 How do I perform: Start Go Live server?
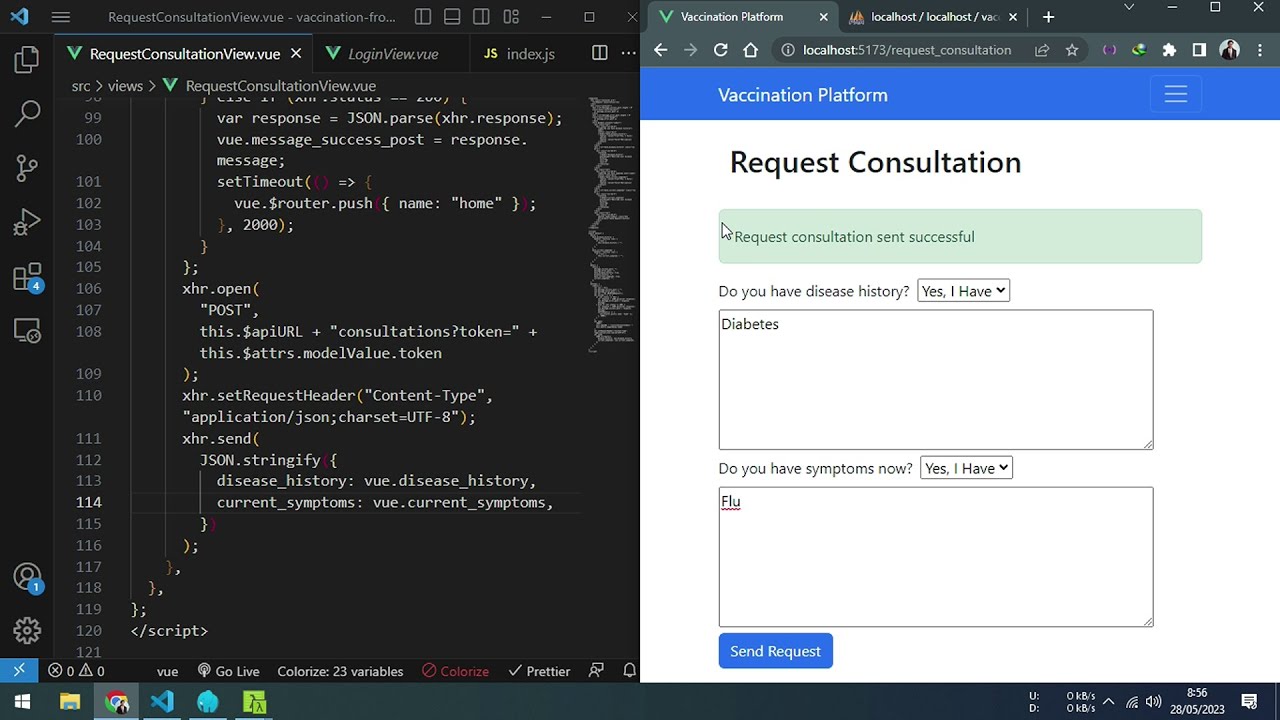[x=228, y=671]
